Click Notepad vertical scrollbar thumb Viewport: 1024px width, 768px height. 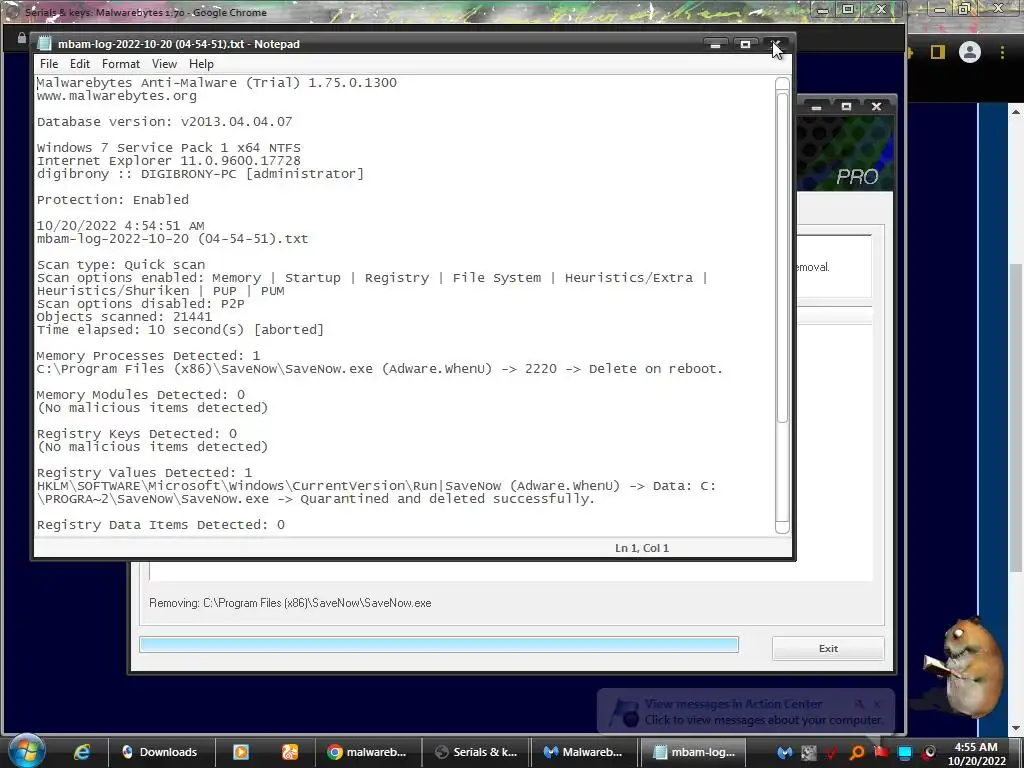(x=782, y=258)
